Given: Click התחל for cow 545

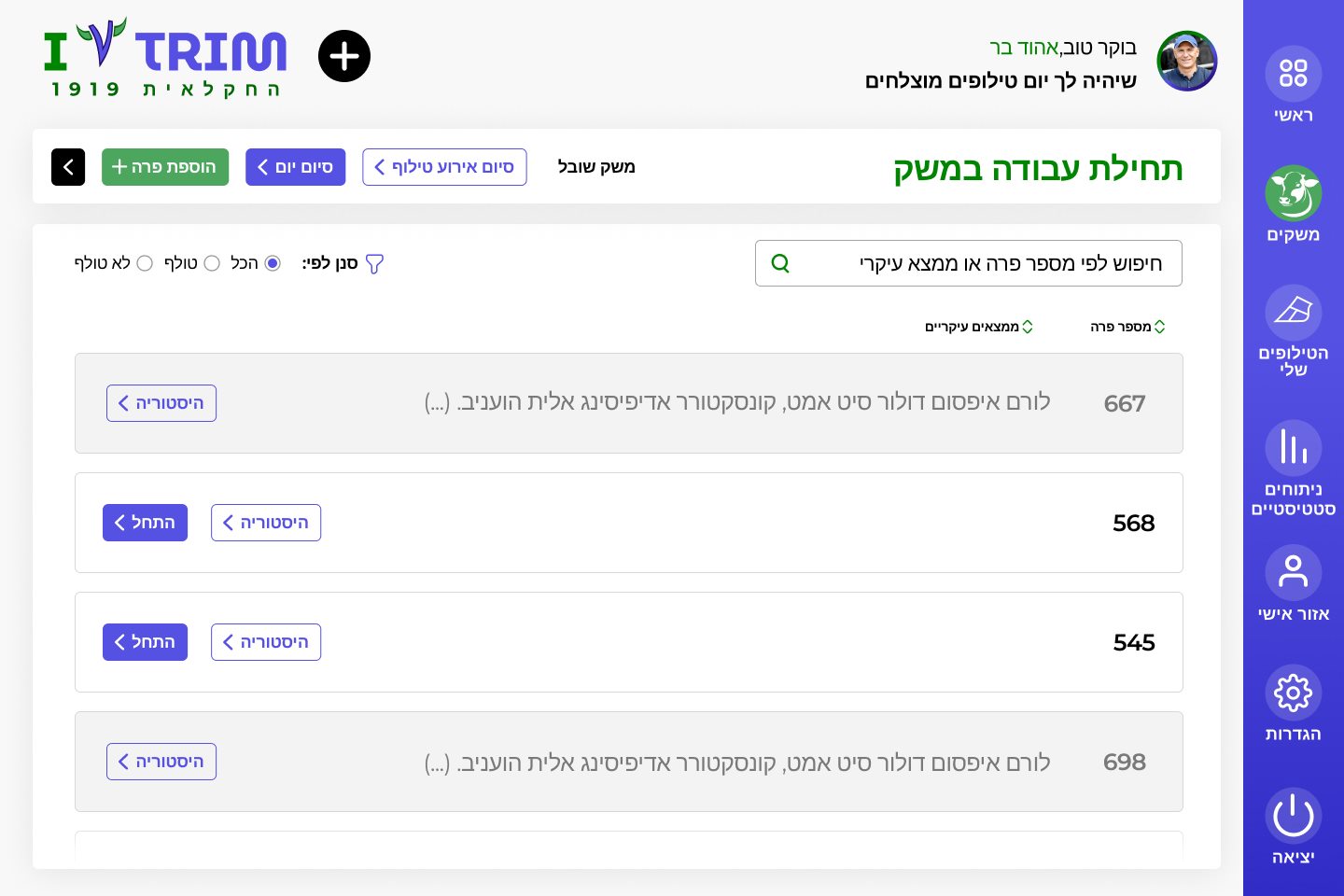Looking at the screenshot, I should (145, 642).
